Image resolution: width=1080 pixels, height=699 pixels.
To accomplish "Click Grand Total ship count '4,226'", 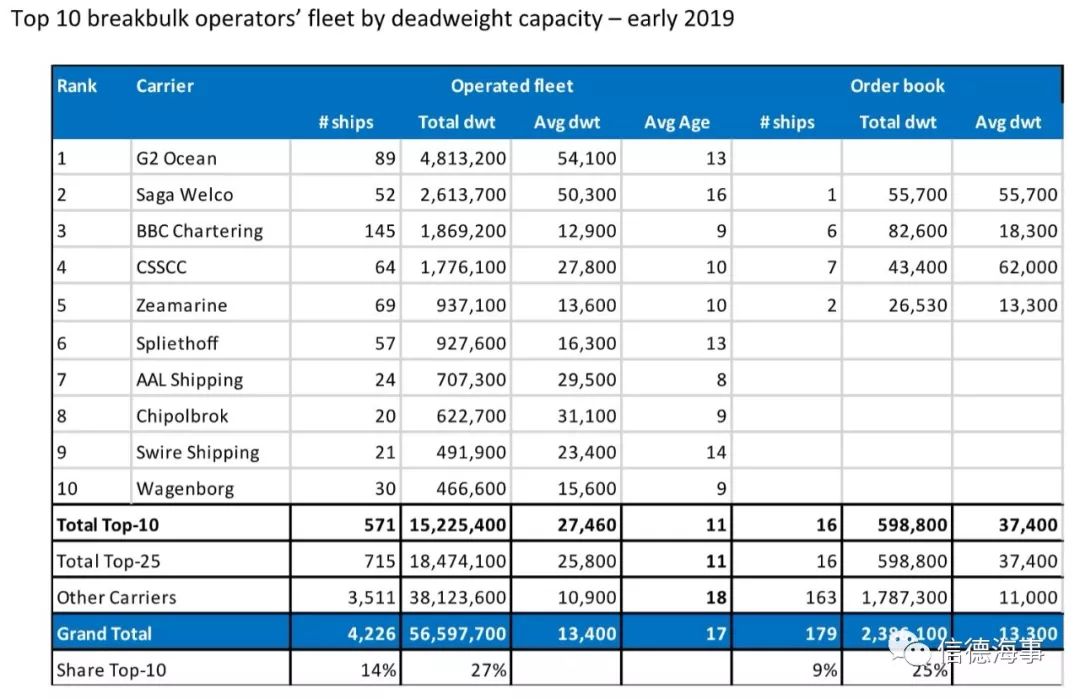I will click(x=372, y=634).
